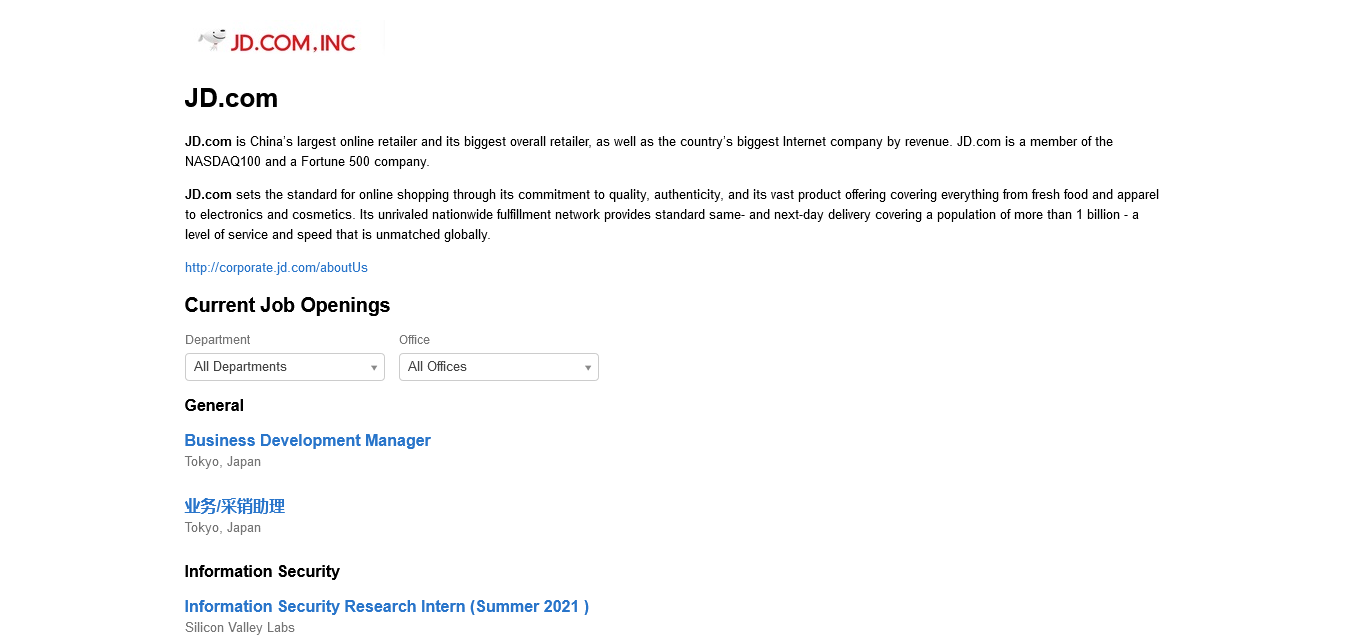This screenshot has width=1366, height=643.
Task: View Information Security Research Intern posting
Action: [x=386, y=607]
